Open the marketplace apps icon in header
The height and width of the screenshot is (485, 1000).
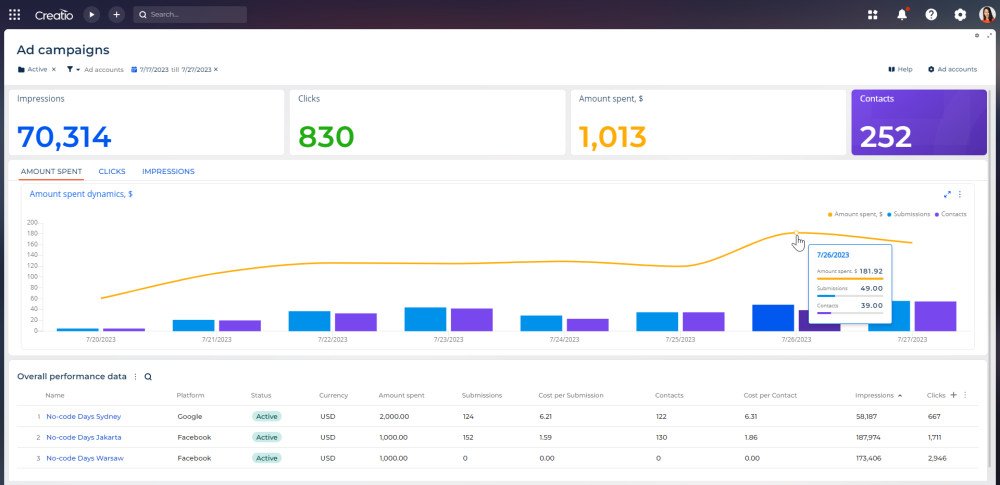[872, 15]
